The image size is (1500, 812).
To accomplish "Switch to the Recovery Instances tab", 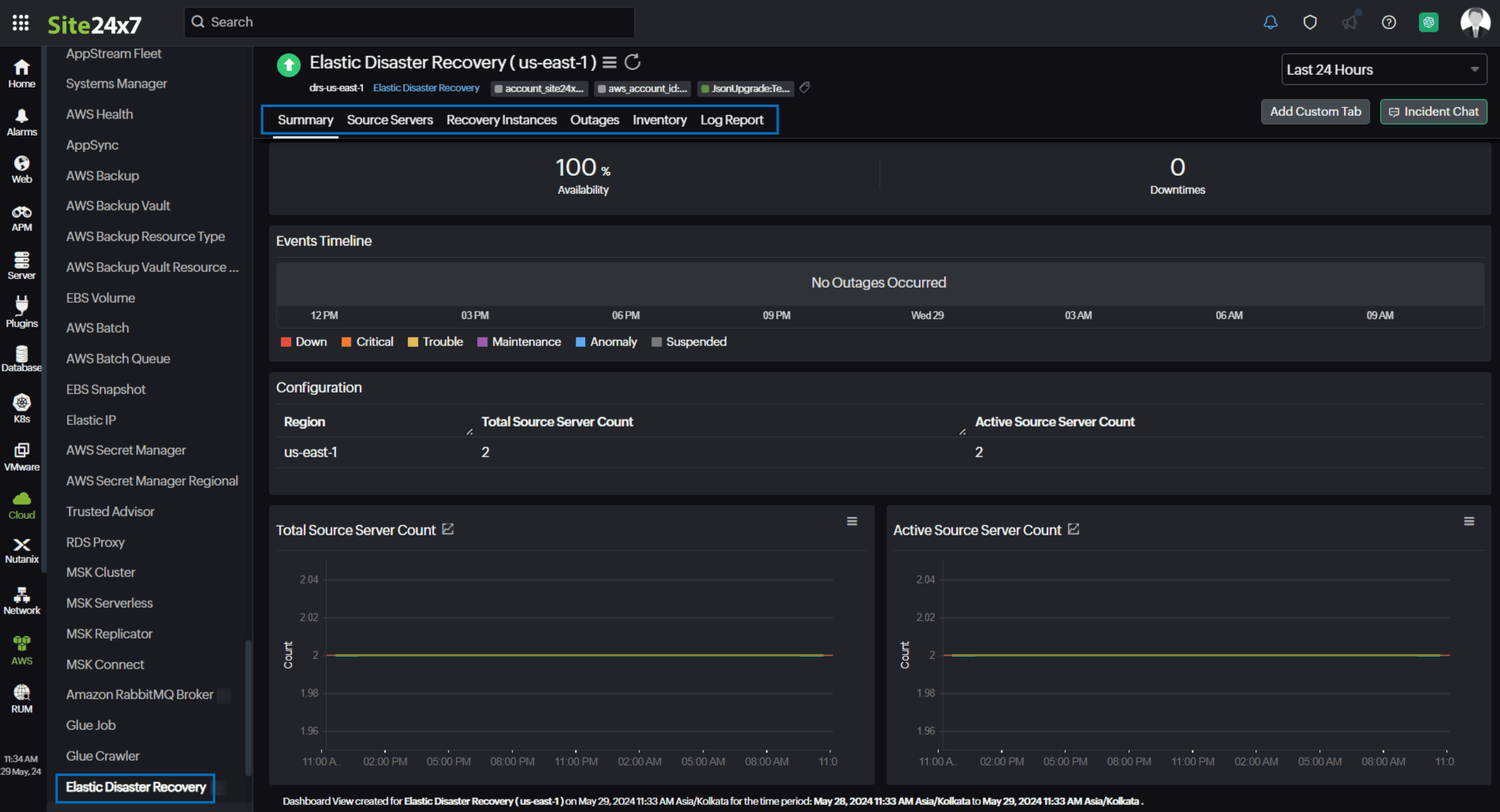I will click(x=502, y=120).
